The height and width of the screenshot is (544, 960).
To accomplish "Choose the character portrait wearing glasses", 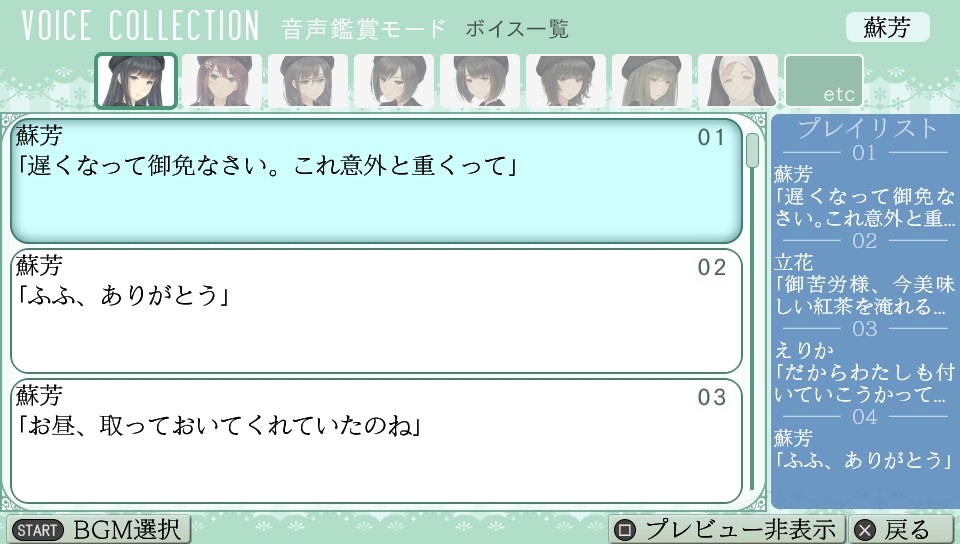I will [x=307, y=81].
